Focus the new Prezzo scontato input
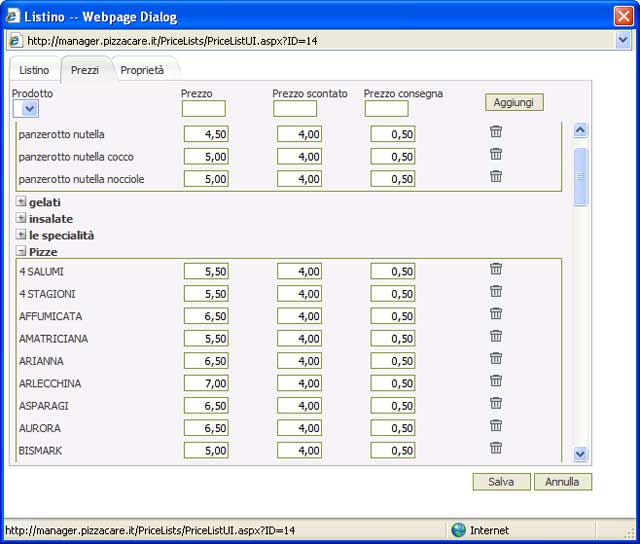 (295, 109)
